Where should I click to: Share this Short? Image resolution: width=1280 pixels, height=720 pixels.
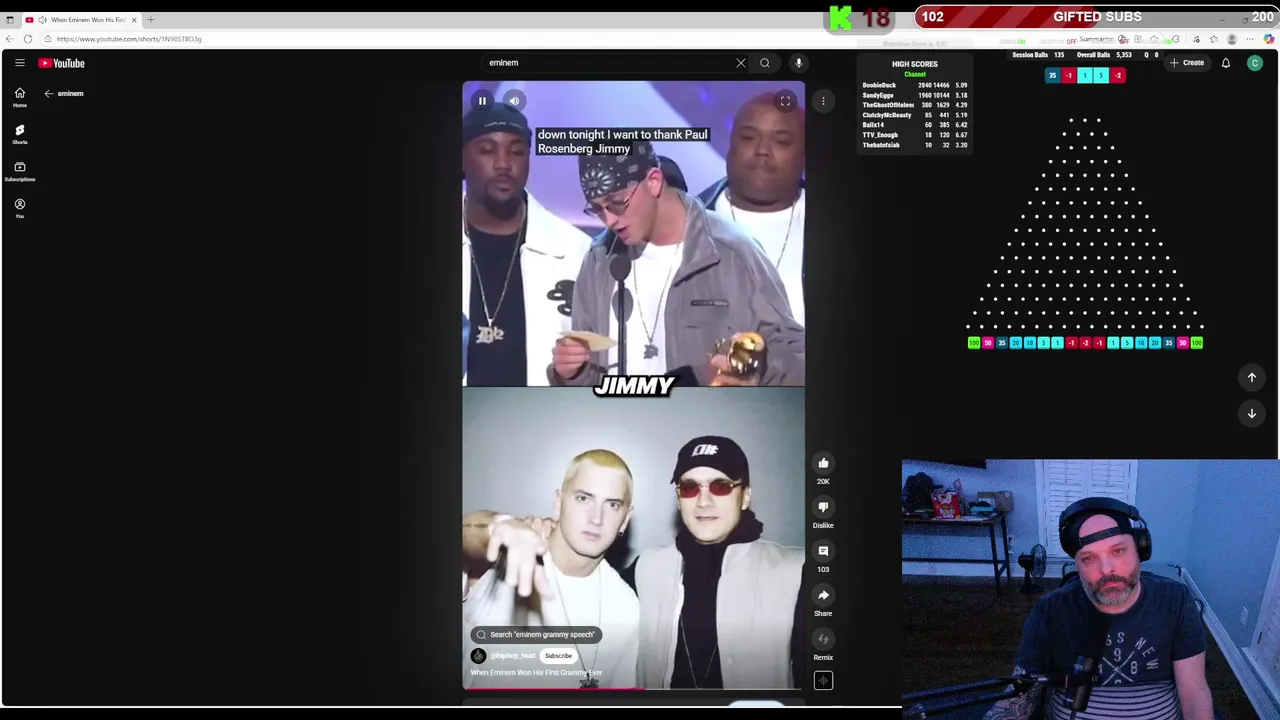tap(823, 595)
